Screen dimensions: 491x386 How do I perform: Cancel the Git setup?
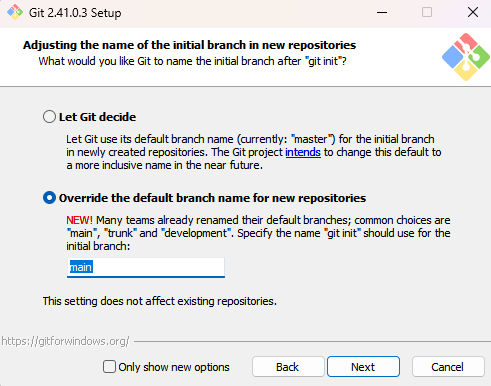pyautogui.click(x=448, y=367)
